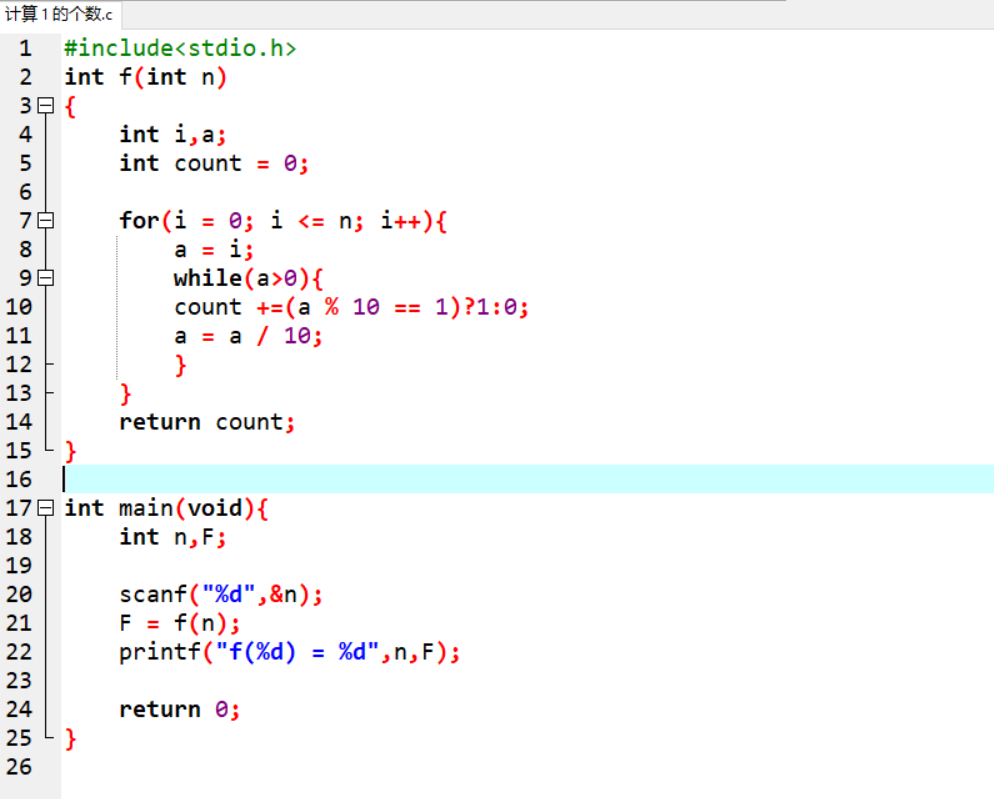Click the 'a = a / 10;' statement
The image size is (994, 799).
tap(248, 336)
